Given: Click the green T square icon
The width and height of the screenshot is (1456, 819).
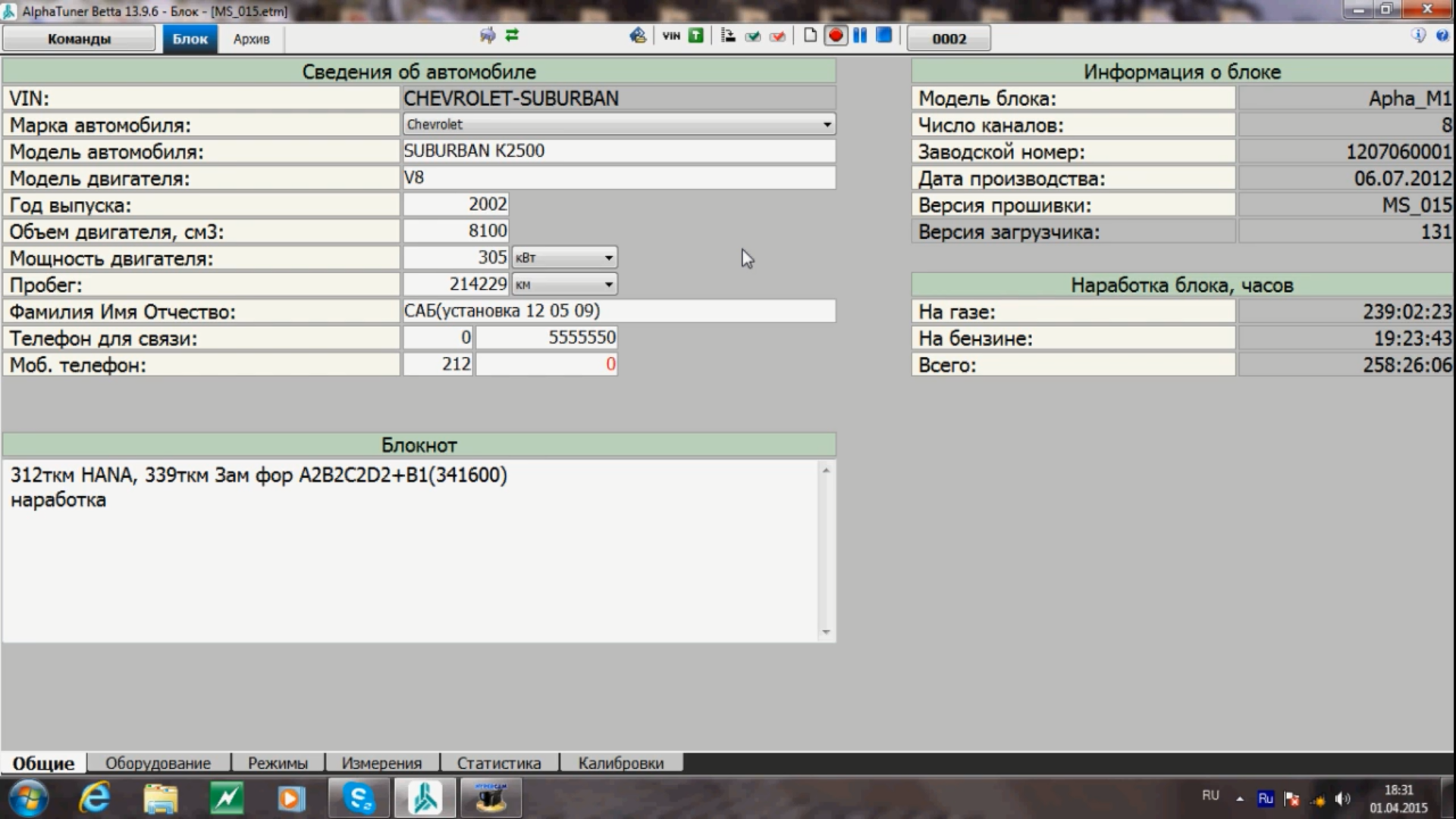Looking at the screenshot, I should (695, 36).
